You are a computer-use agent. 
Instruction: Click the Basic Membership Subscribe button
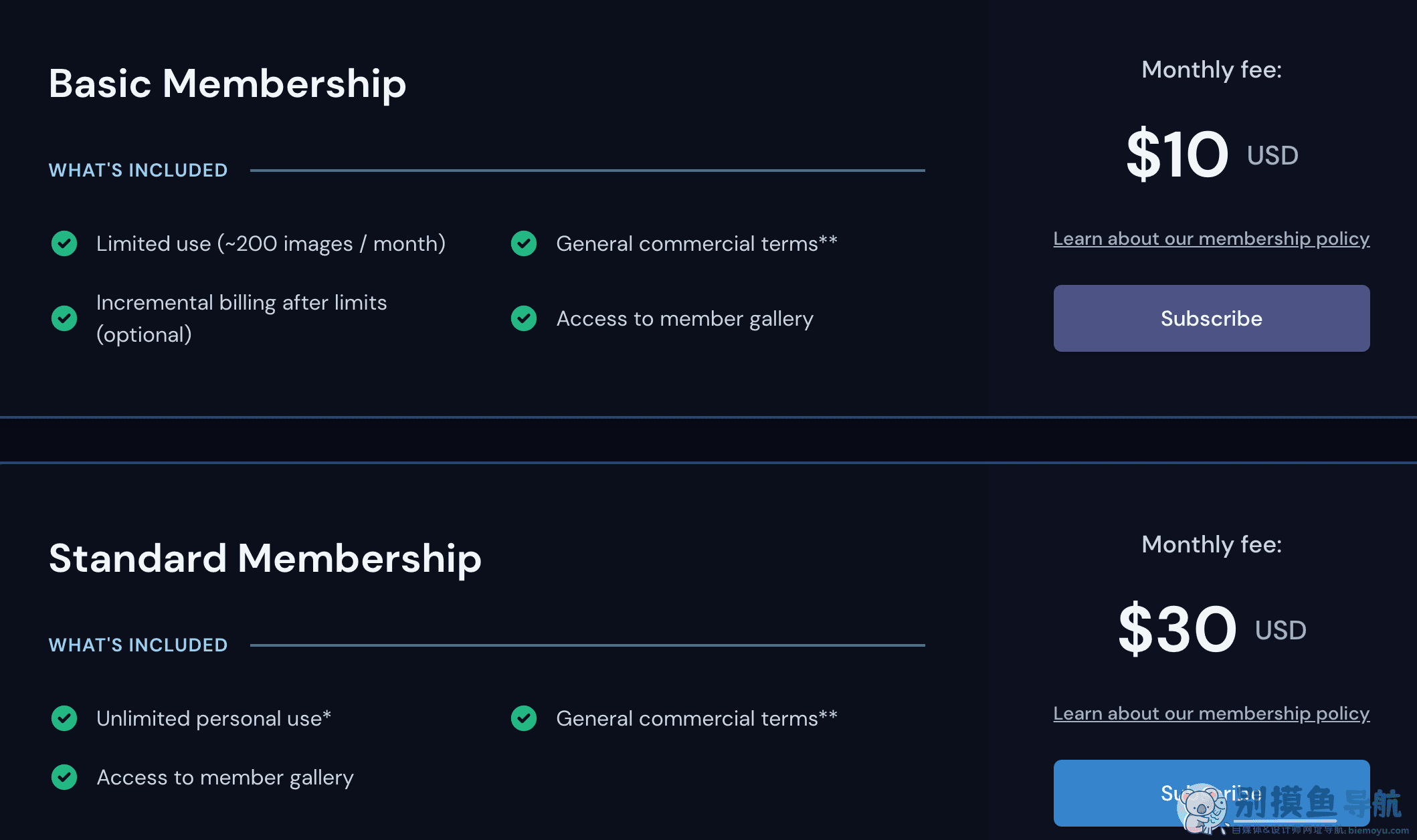point(1212,318)
